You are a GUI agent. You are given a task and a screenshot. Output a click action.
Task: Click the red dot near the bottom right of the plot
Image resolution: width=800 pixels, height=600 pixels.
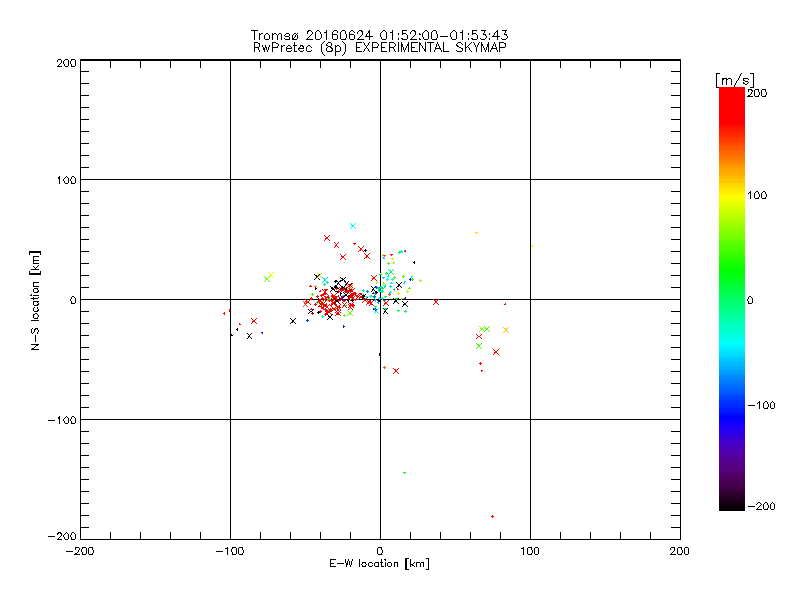492,517
